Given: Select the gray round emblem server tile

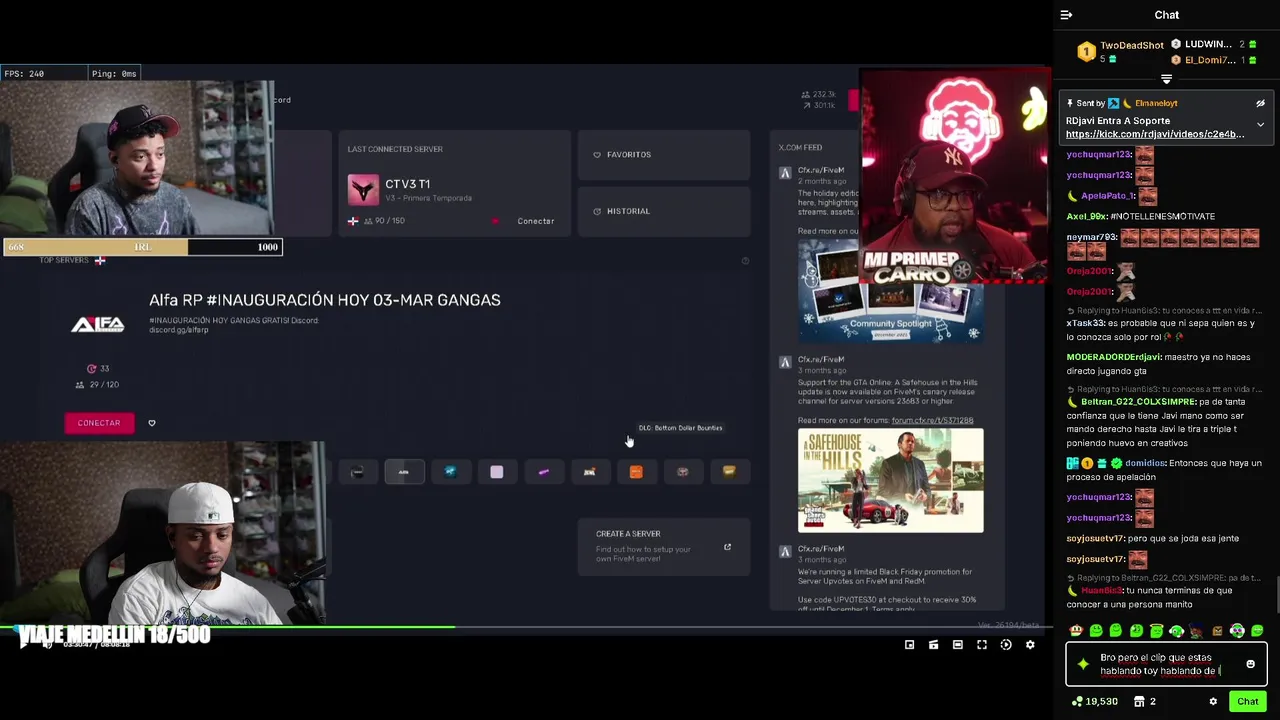Looking at the screenshot, I should [682, 472].
